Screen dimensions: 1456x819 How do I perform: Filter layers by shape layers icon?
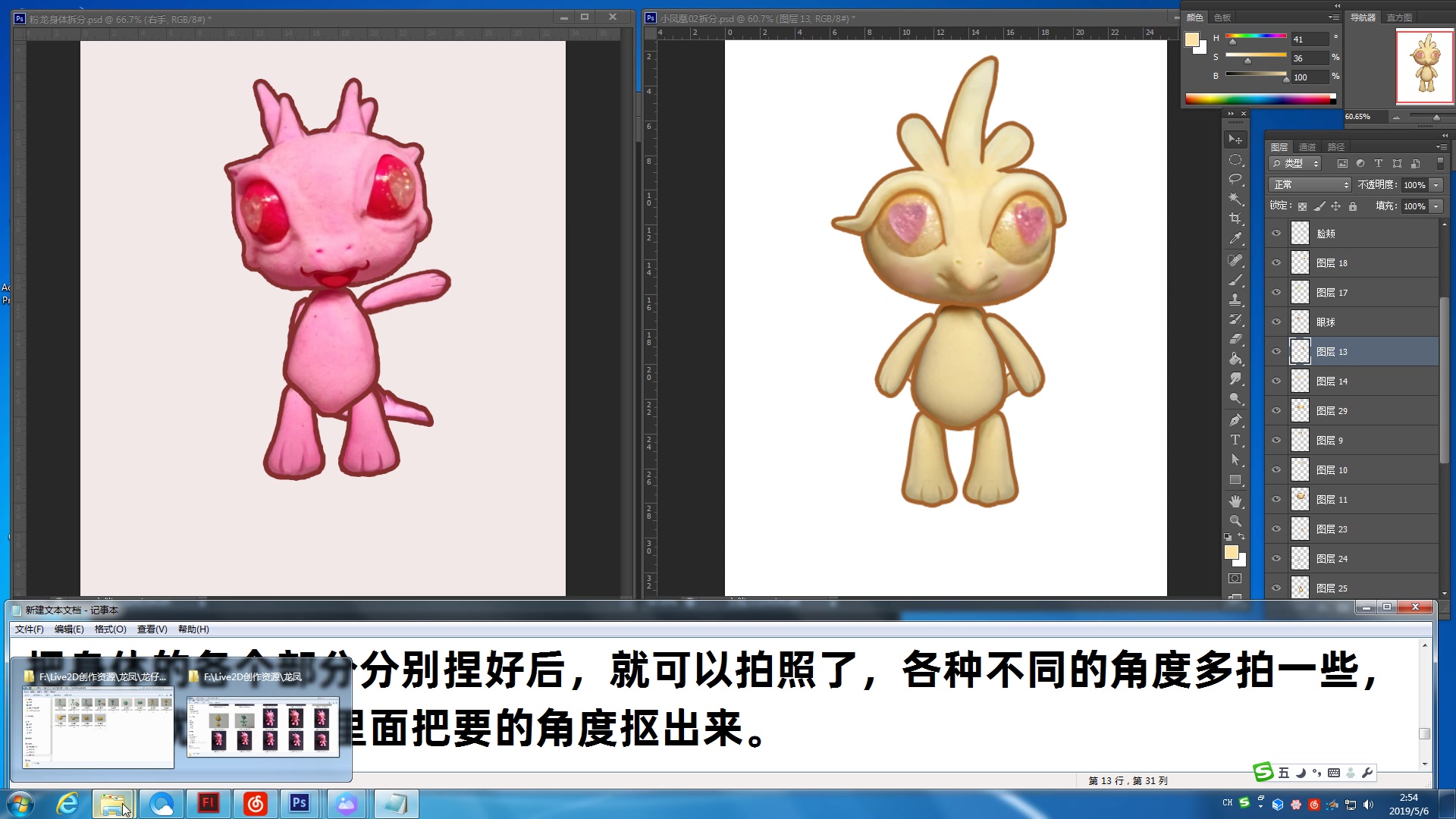point(1397,164)
